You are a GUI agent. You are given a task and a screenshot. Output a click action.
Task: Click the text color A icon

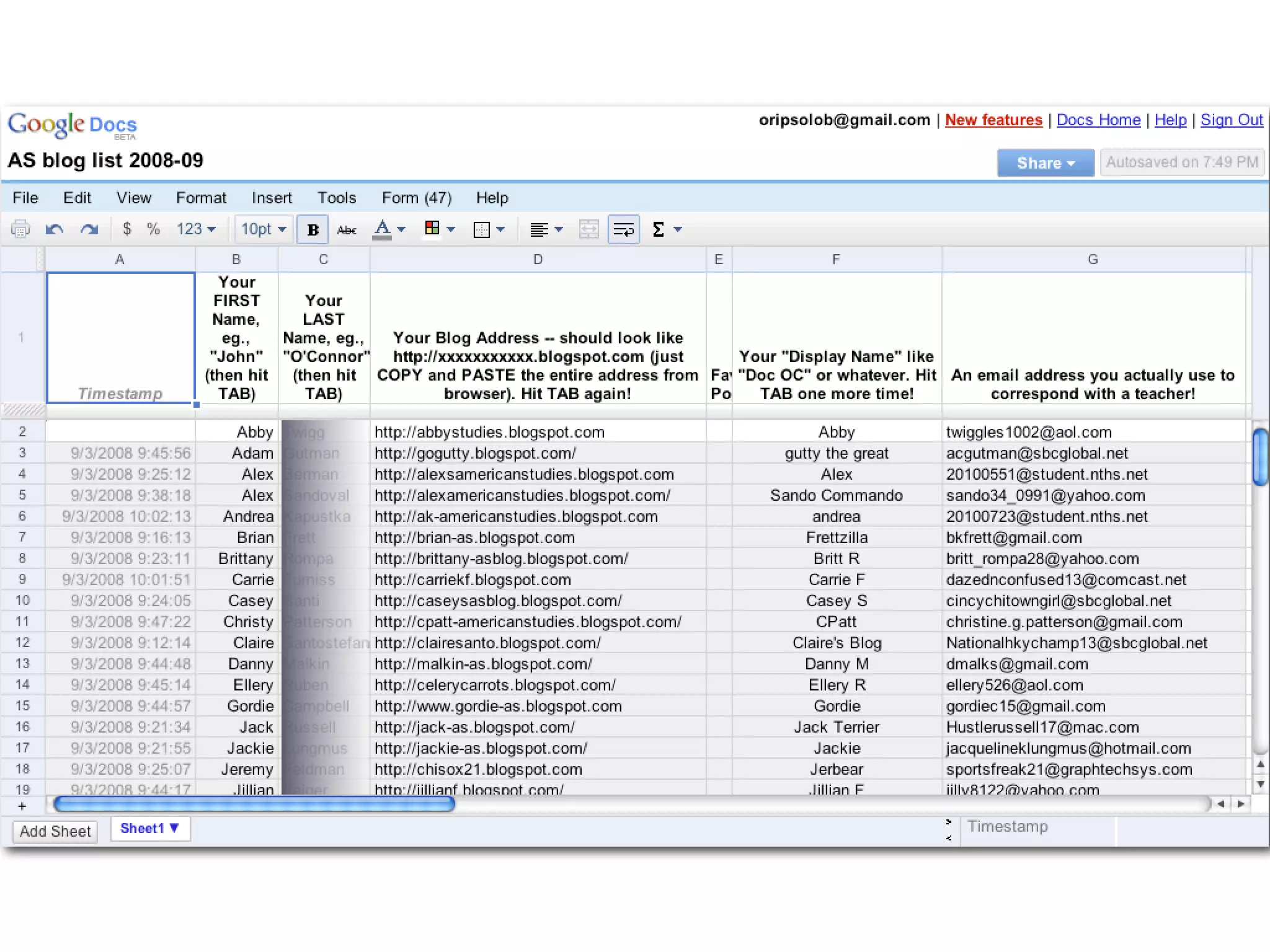pos(382,229)
